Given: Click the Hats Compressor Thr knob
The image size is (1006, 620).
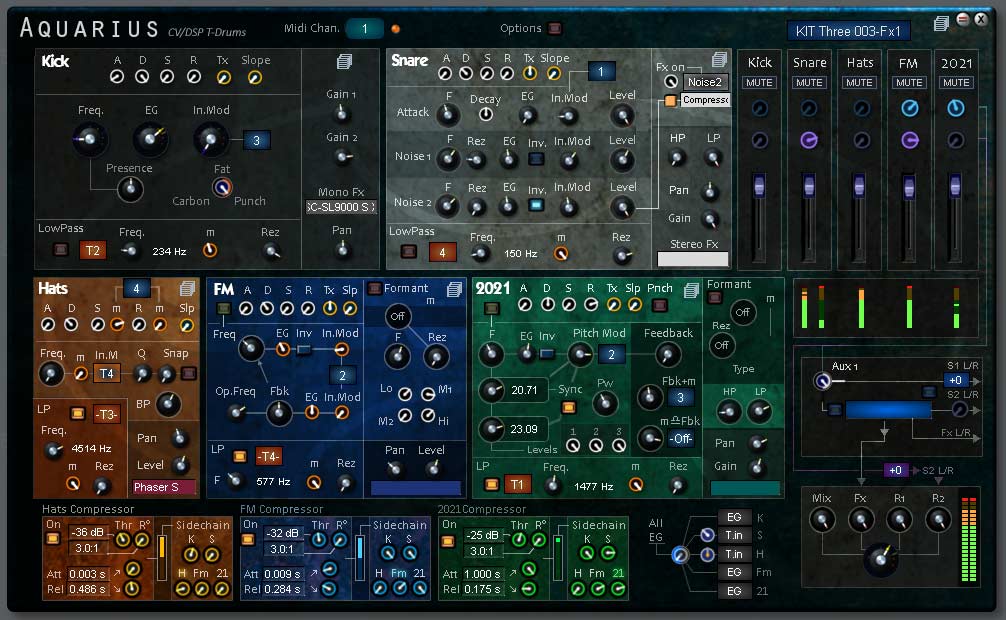Looking at the screenshot, I should click(122, 540).
